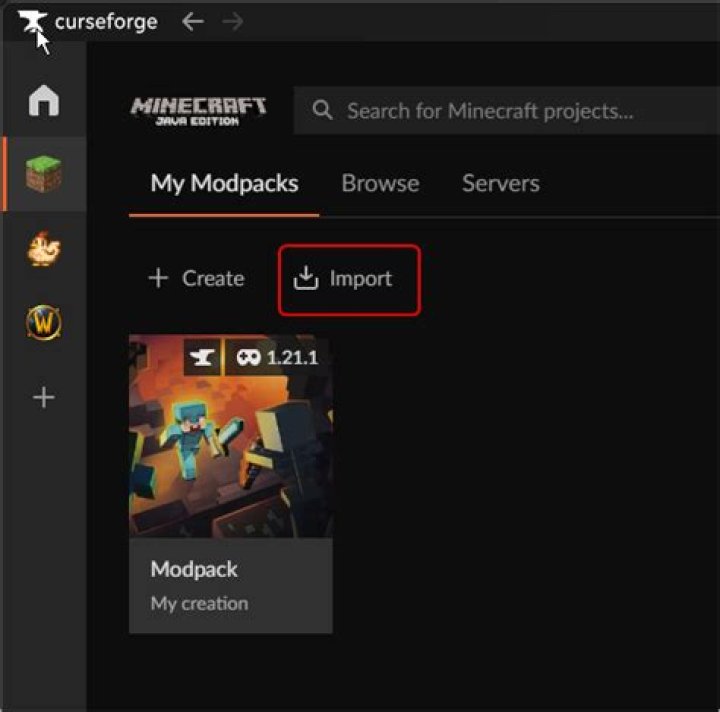The height and width of the screenshot is (712, 720).
Task: Open the World of Warcraft icon
Action: (44, 322)
